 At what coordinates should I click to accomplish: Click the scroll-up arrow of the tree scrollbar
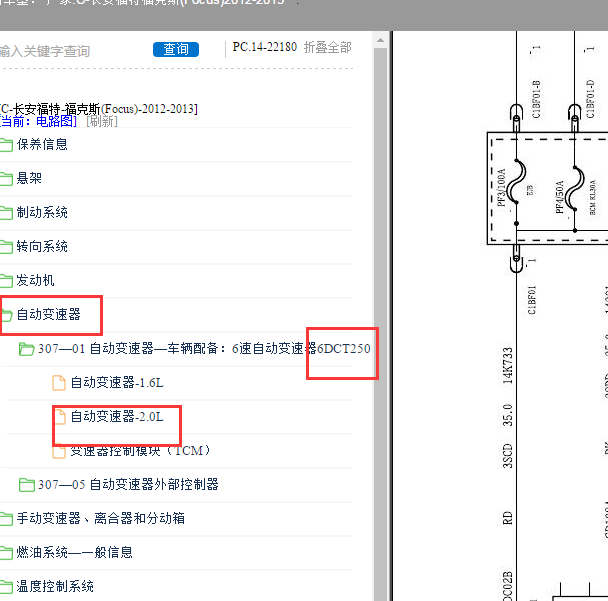(380, 40)
